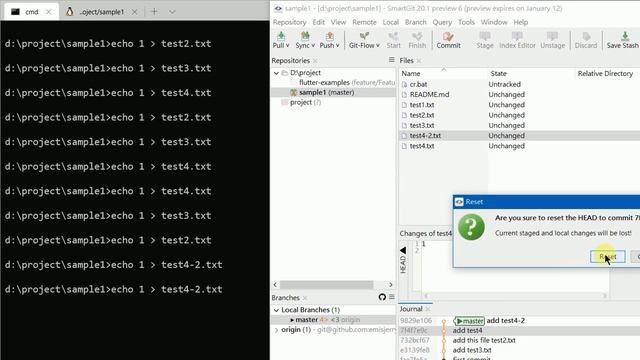Screen dimensions: 640x360
Task: Sort files by State column header
Action: 531,73
